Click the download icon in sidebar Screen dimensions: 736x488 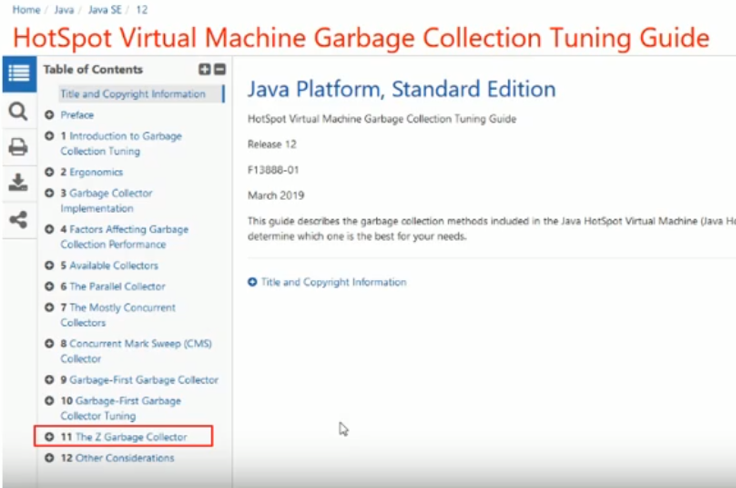click(18, 183)
